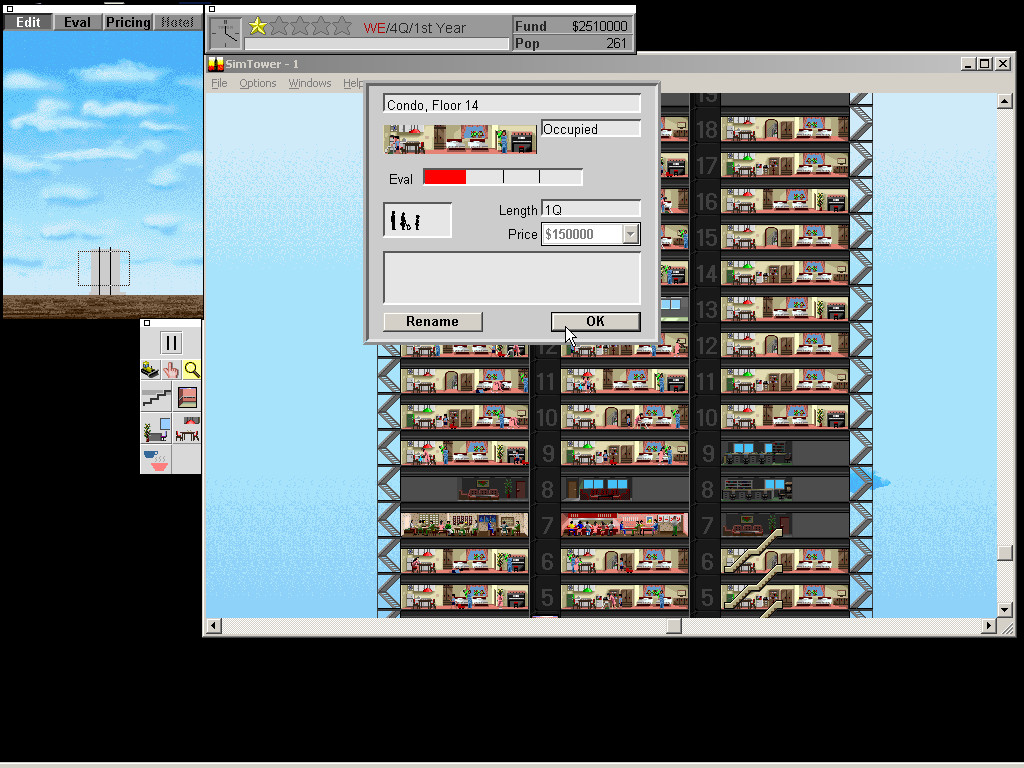Click the SimTower title bar icon
1024x768 pixels.
coord(216,63)
